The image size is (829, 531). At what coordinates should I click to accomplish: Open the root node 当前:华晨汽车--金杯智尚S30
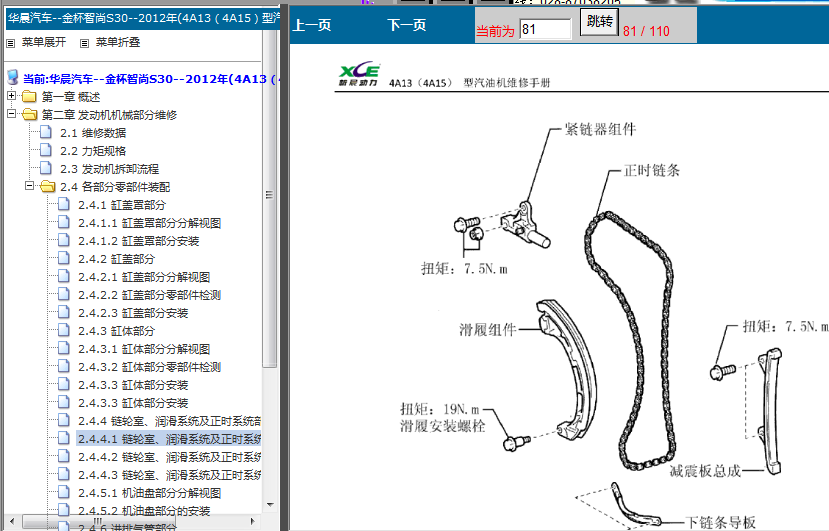pyautogui.click(x=151, y=79)
